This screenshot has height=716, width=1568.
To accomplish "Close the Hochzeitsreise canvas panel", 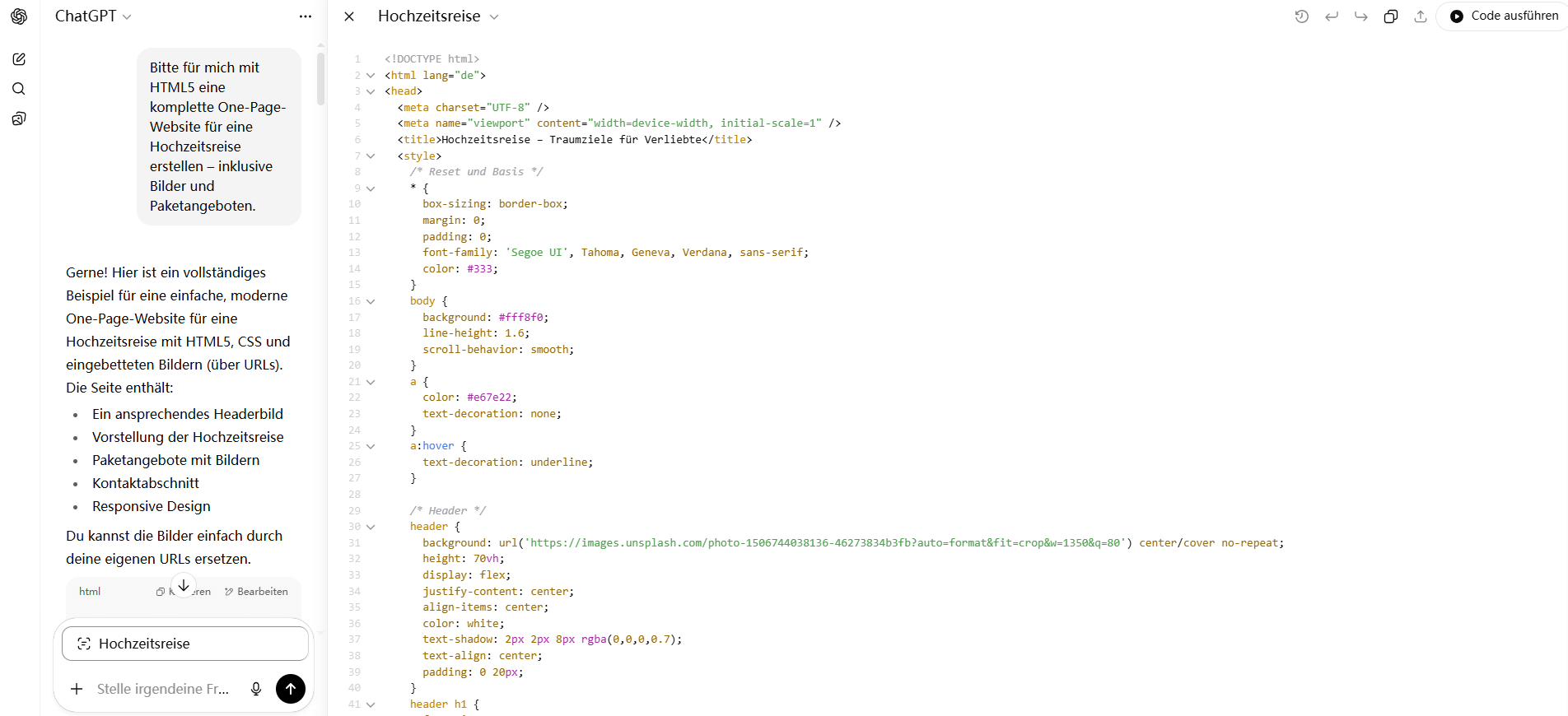I will tap(349, 16).
